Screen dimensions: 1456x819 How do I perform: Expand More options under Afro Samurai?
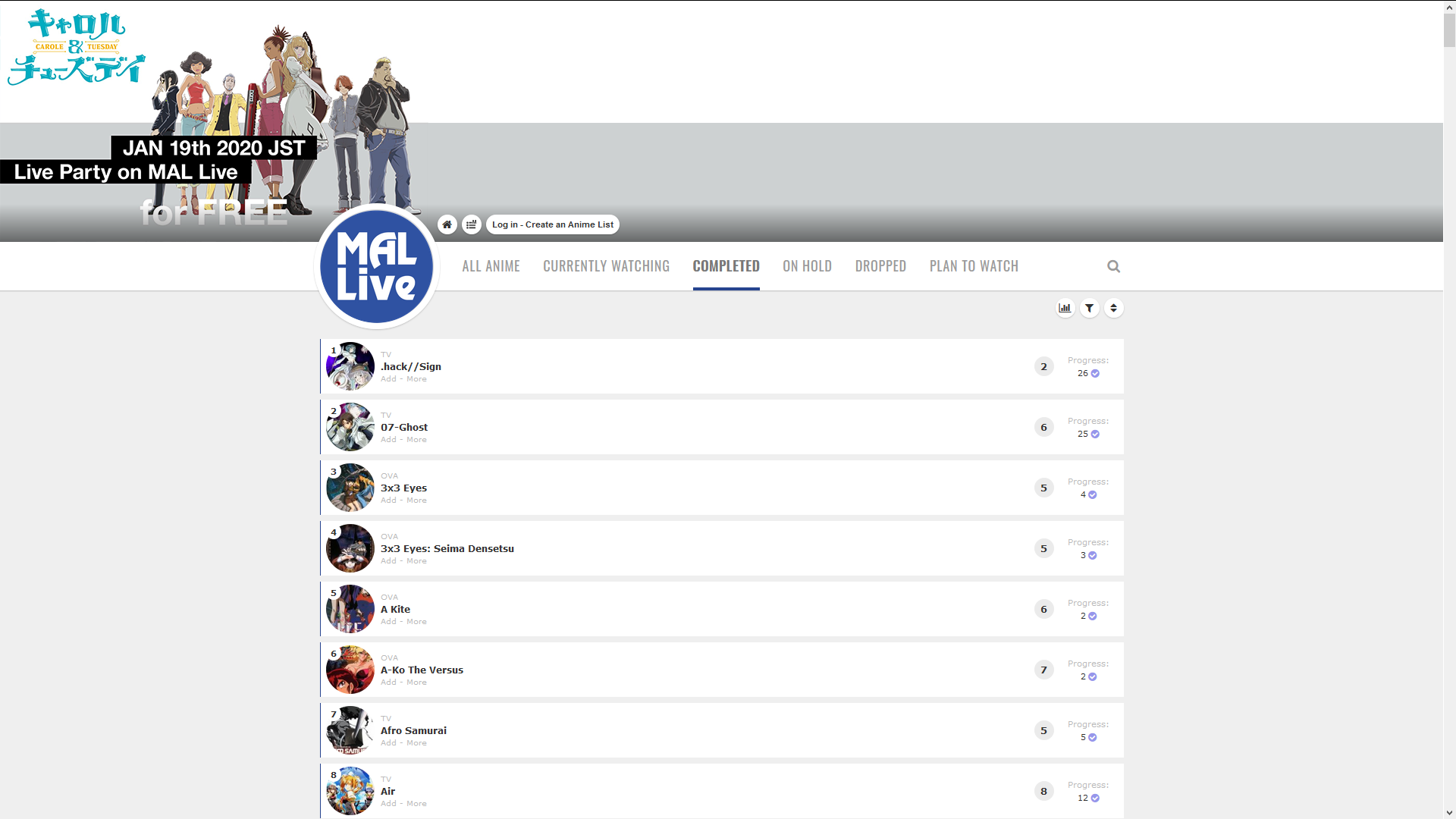point(416,743)
